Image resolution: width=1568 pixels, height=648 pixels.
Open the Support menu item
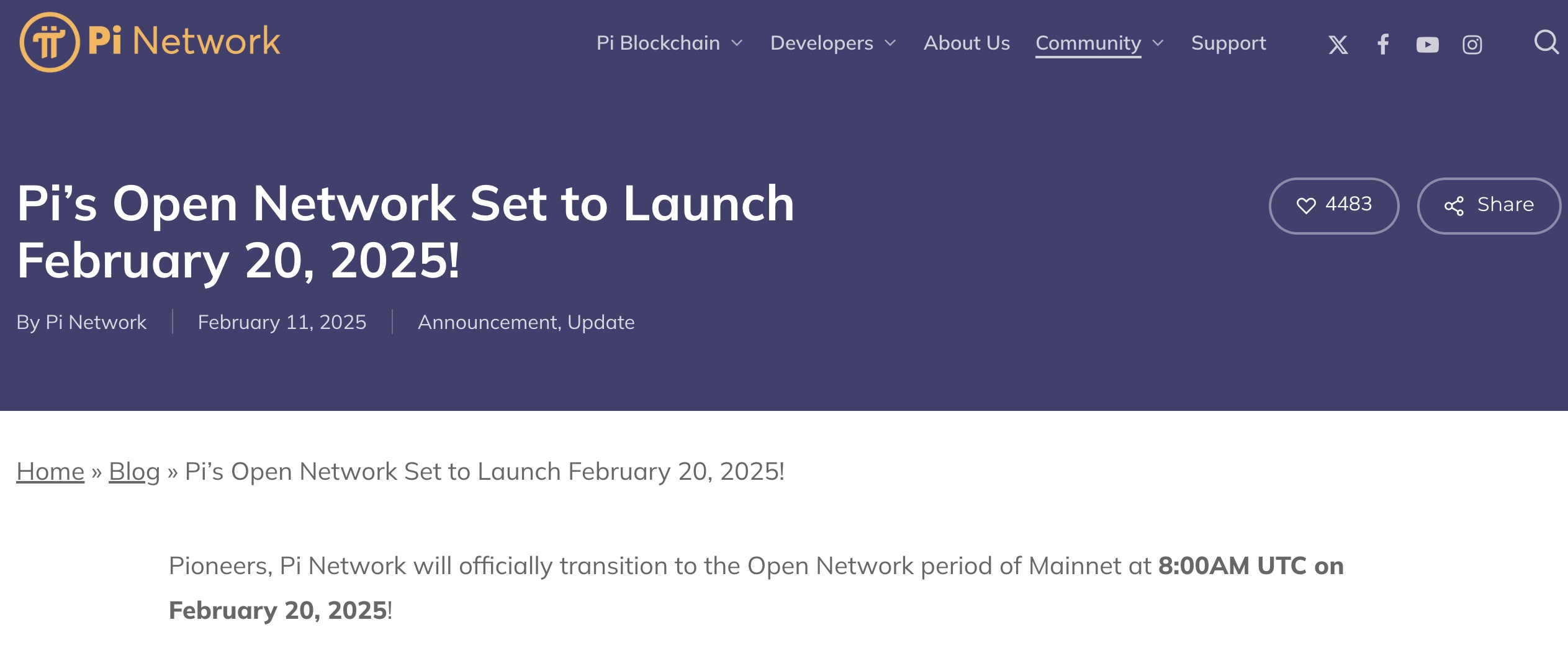pos(1228,43)
